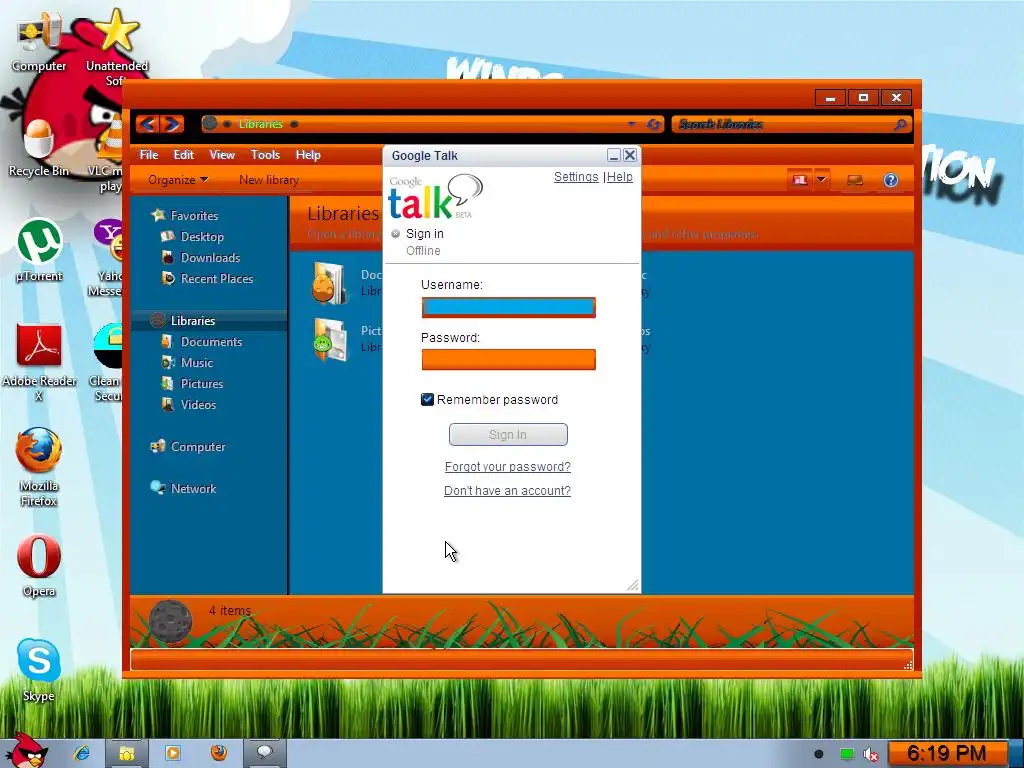Open the address bar history dropdown
The image size is (1024, 768).
click(x=631, y=124)
